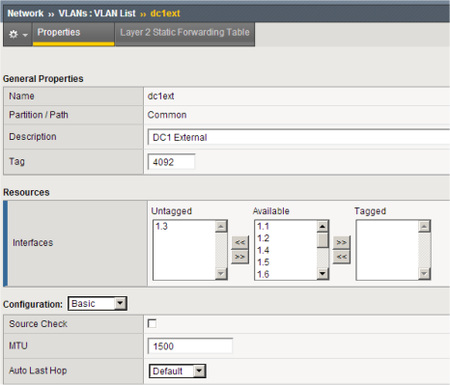Click Untagged list scroll down arrow
Image resolution: width=450 pixels, height=385 pixels.
point(221,274)
